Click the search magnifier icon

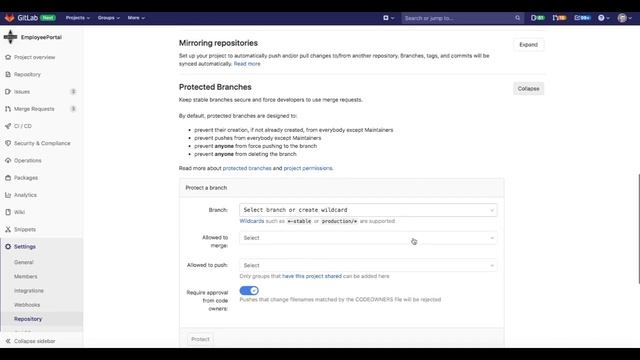(518, 18)
